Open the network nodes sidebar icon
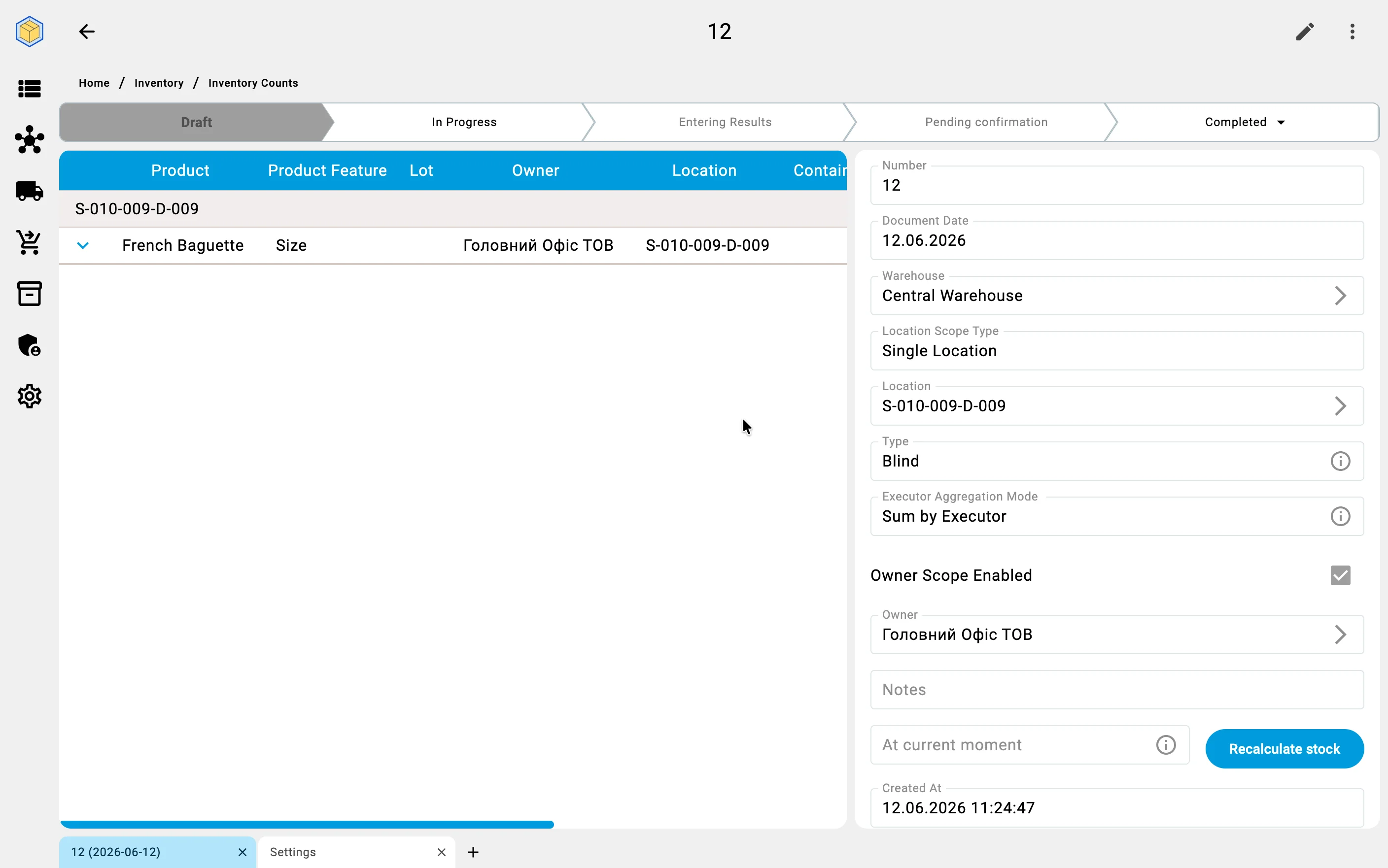The image size is (1388, 868). (x=29, y=139)
